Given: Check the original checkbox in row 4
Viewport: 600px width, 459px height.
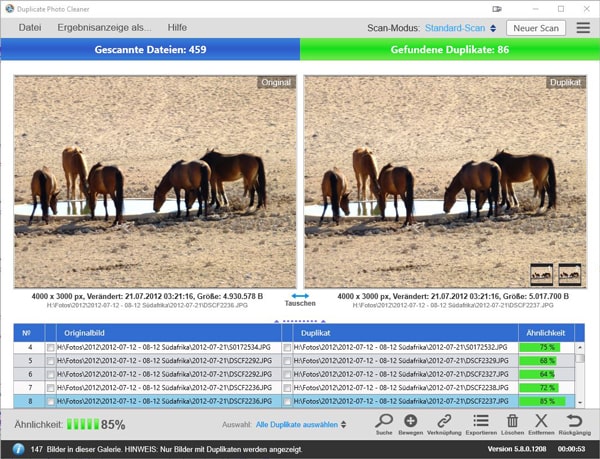Looking at the screenshot, I should point(51,347).
